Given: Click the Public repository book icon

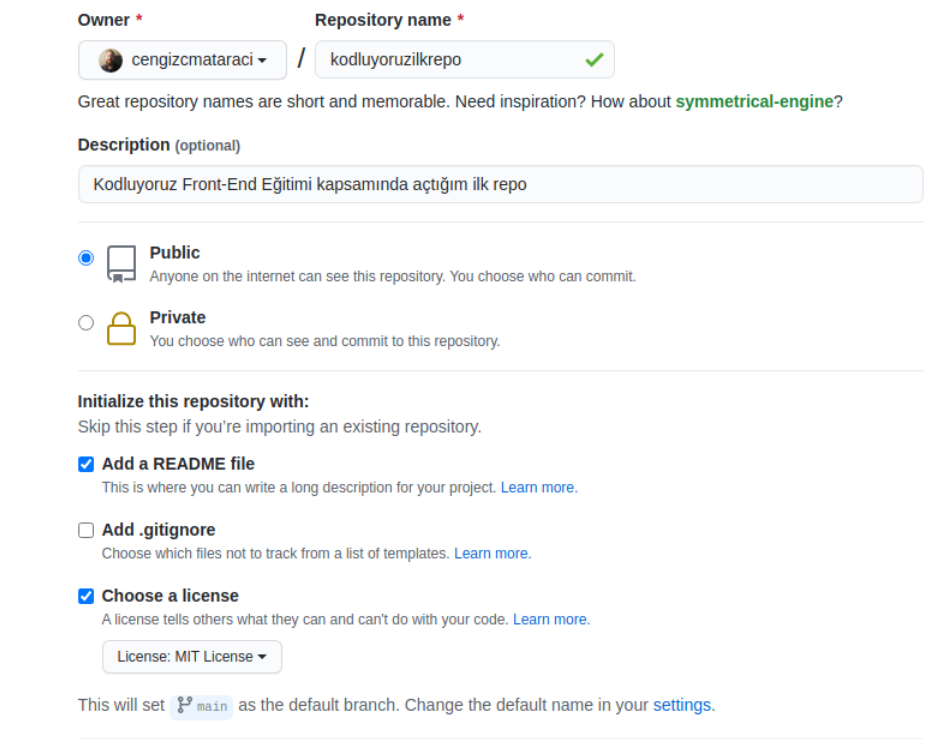Looking at the screenshot, I should (120, 262).
